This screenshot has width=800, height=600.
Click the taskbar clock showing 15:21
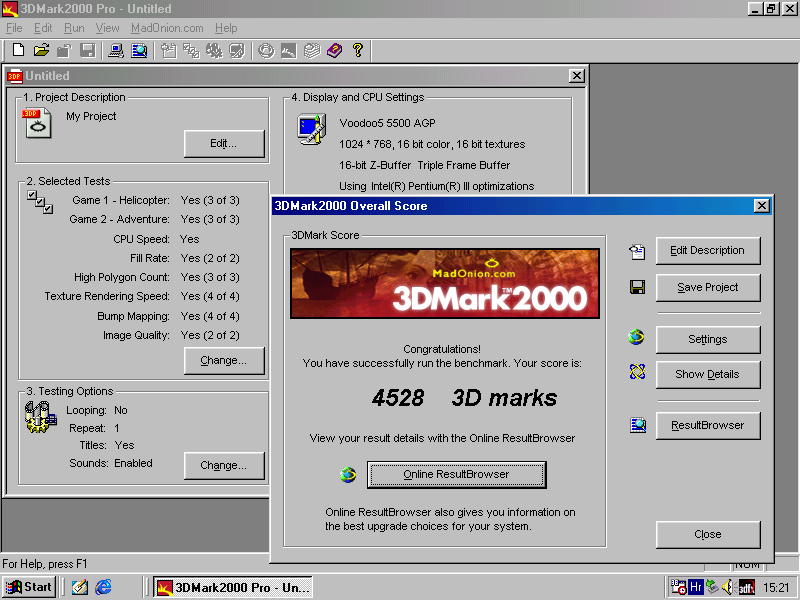[x=776, y=588]
